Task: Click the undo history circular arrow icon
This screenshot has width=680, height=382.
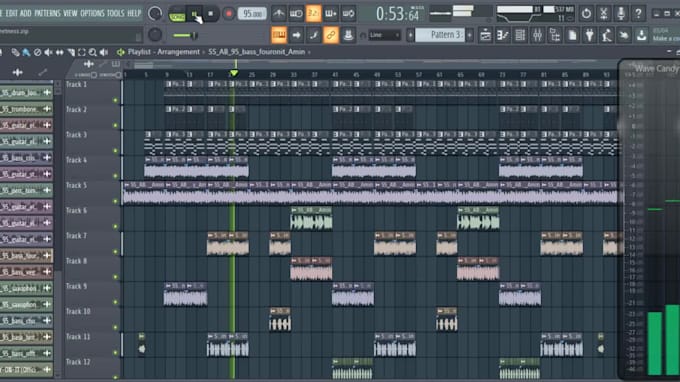Action: click(x=586, y=13)
